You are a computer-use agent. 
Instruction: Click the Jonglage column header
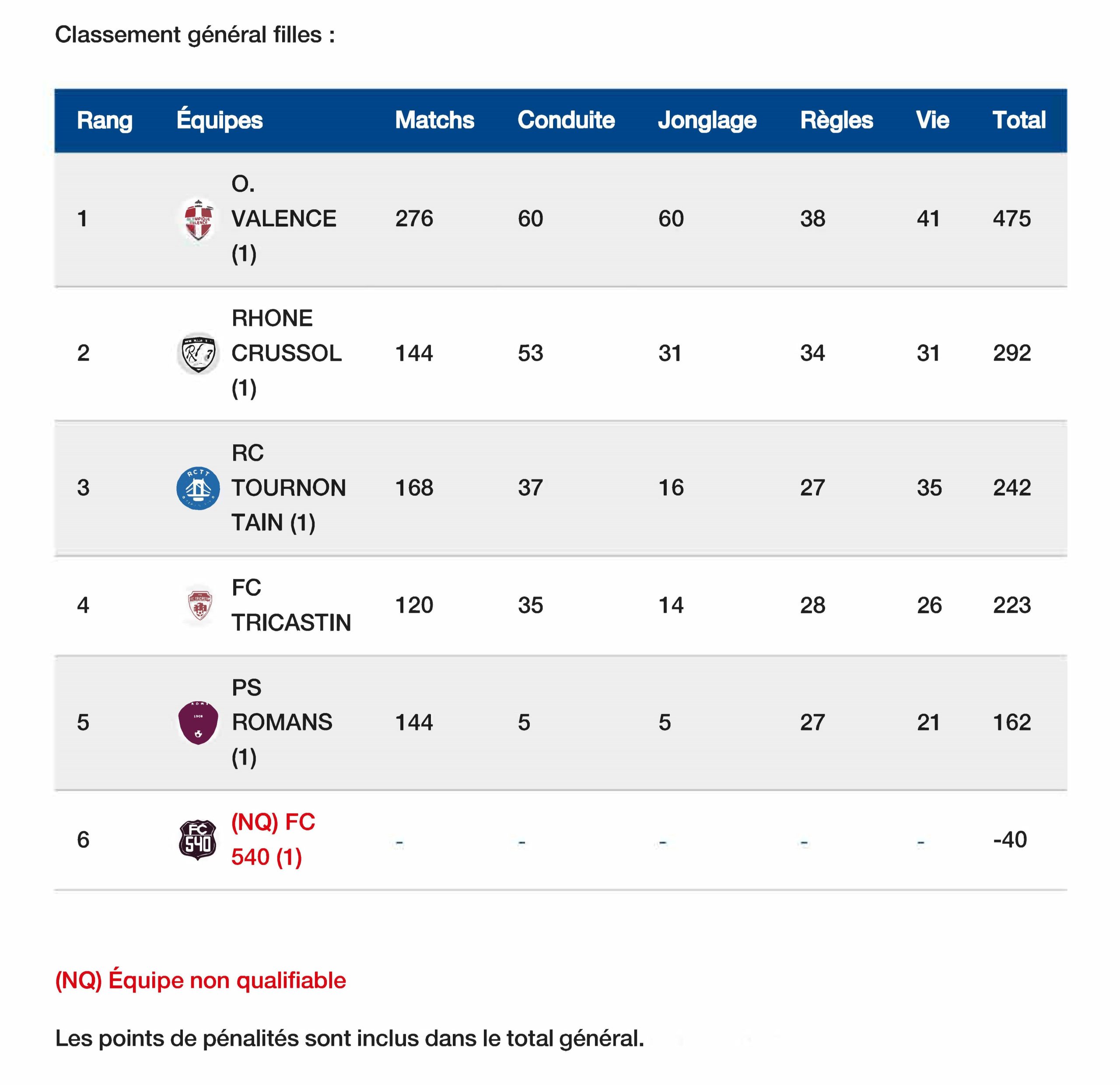click(x=707, y=121)
